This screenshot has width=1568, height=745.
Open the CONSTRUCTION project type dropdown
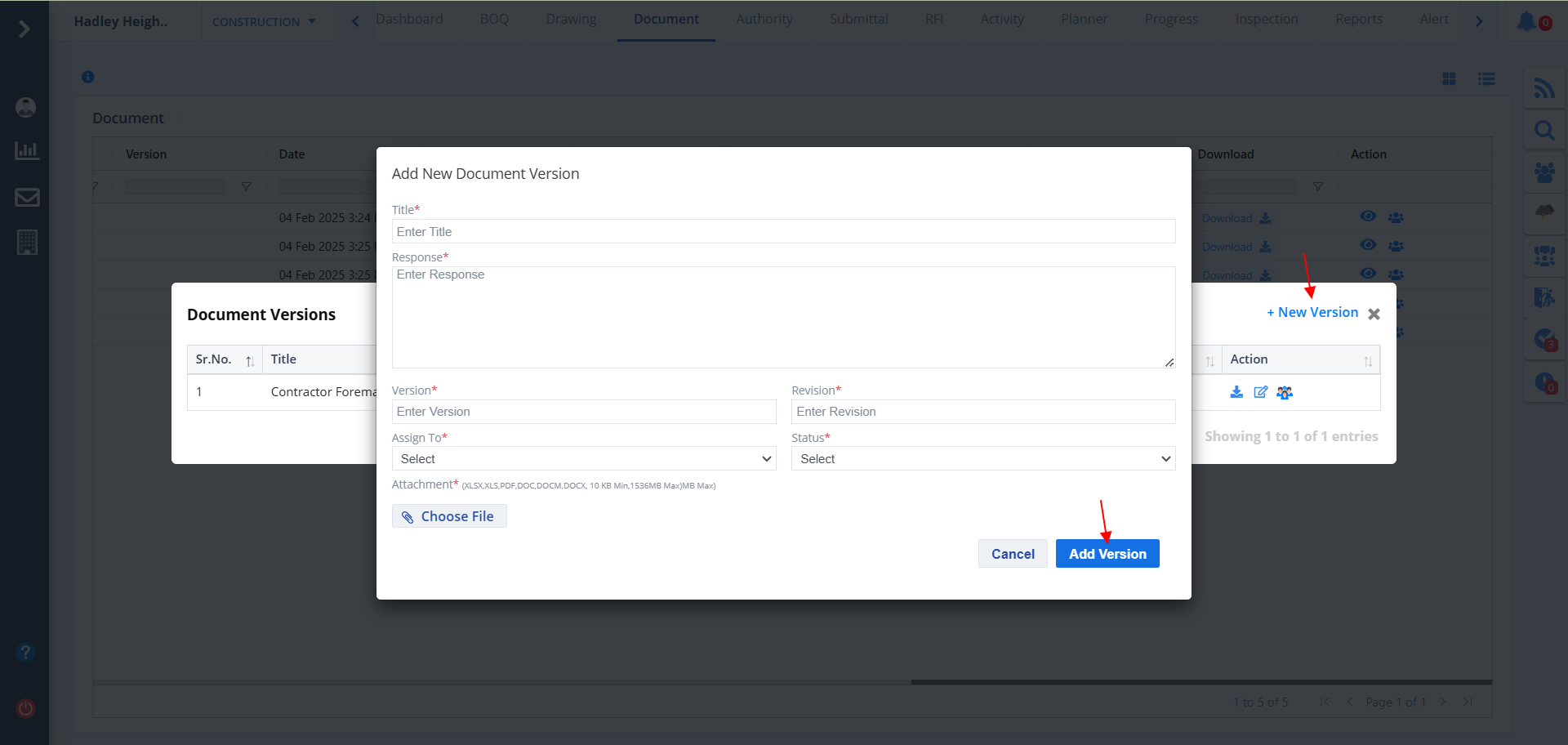point(264,22)
